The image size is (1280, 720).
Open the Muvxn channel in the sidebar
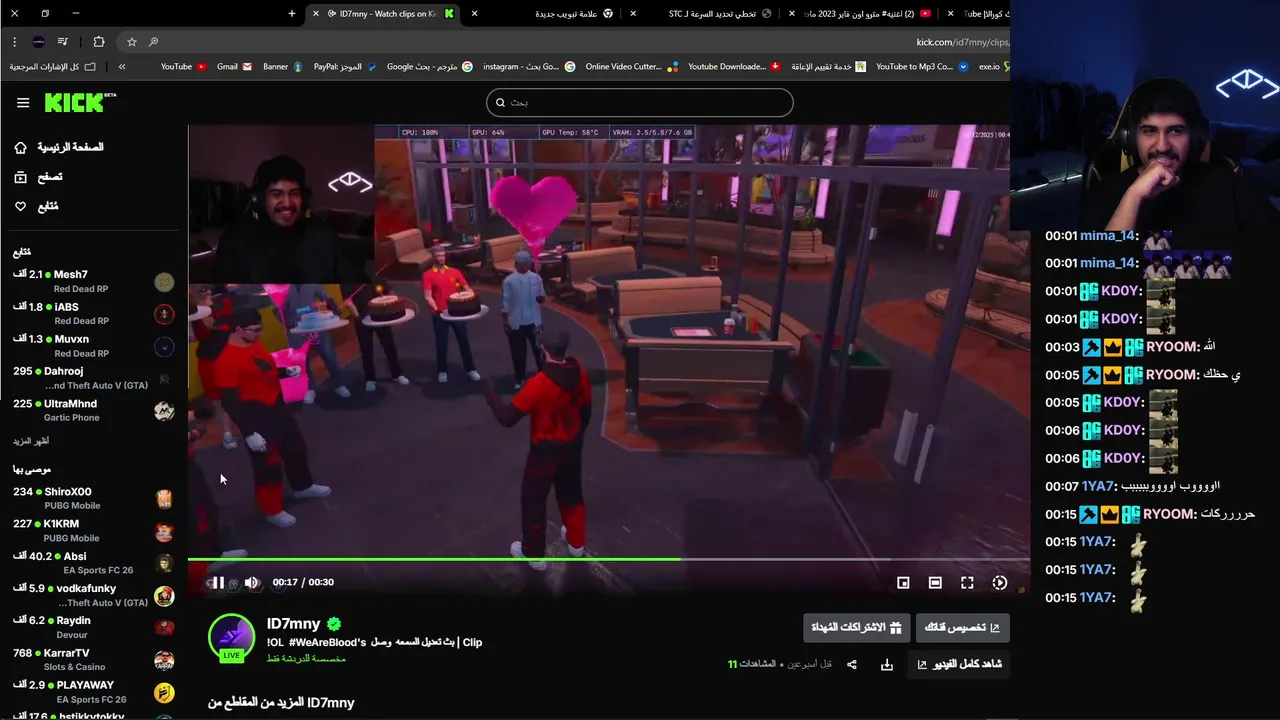92,346
